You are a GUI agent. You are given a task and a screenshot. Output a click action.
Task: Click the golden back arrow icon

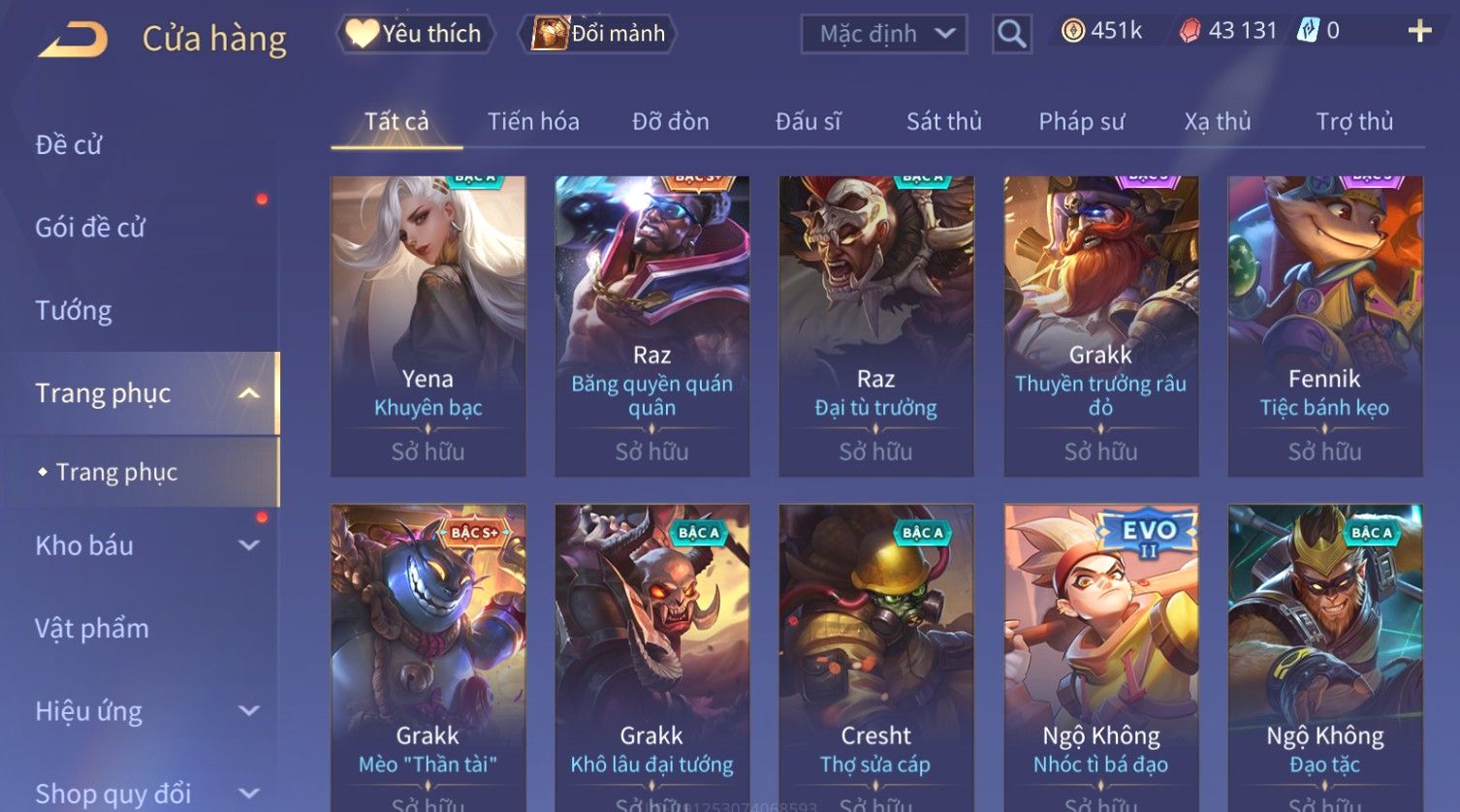pyautogui.click(x=73, y=40)
